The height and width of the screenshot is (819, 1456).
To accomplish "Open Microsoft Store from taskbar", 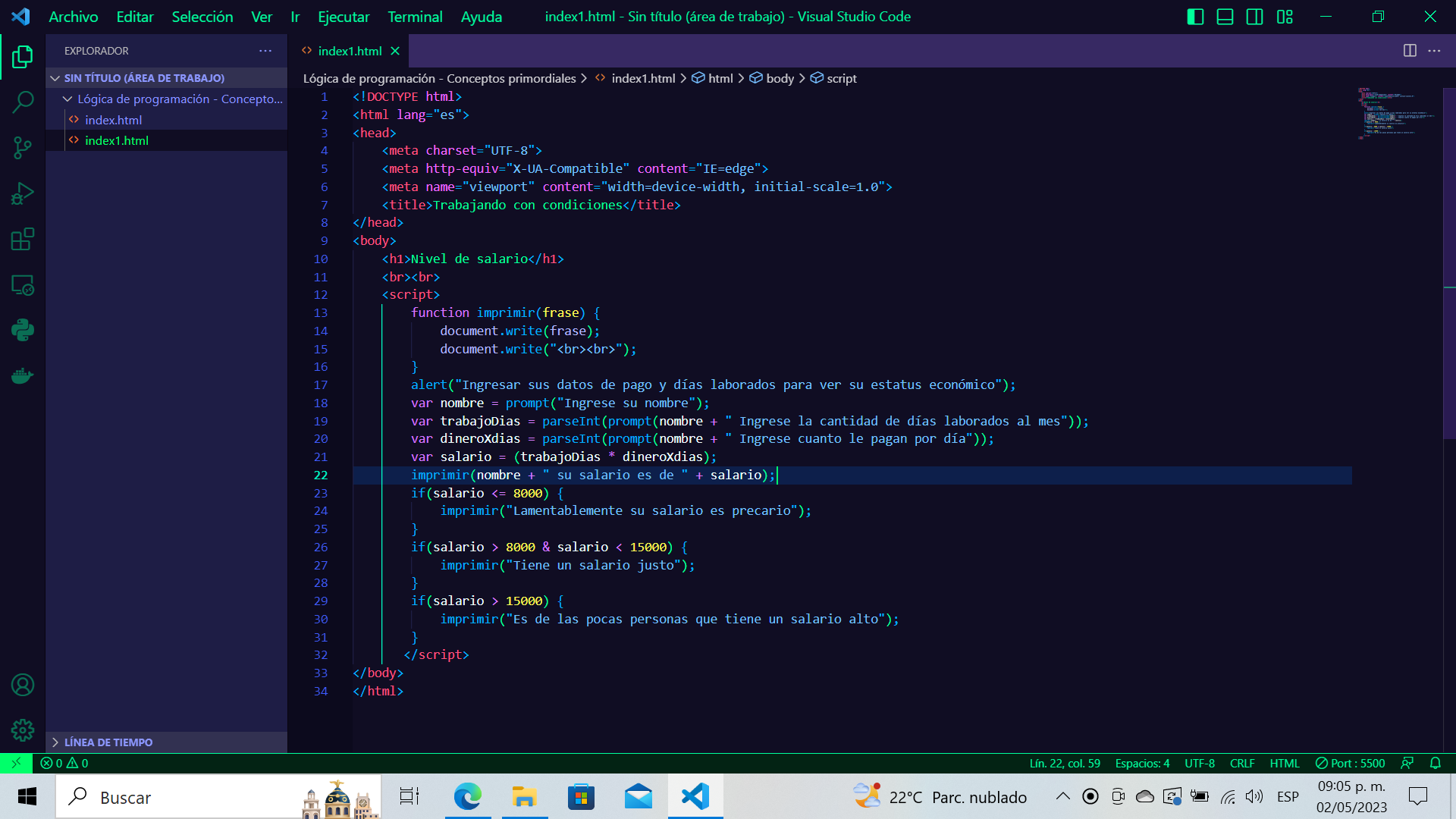I will point(581,796).
